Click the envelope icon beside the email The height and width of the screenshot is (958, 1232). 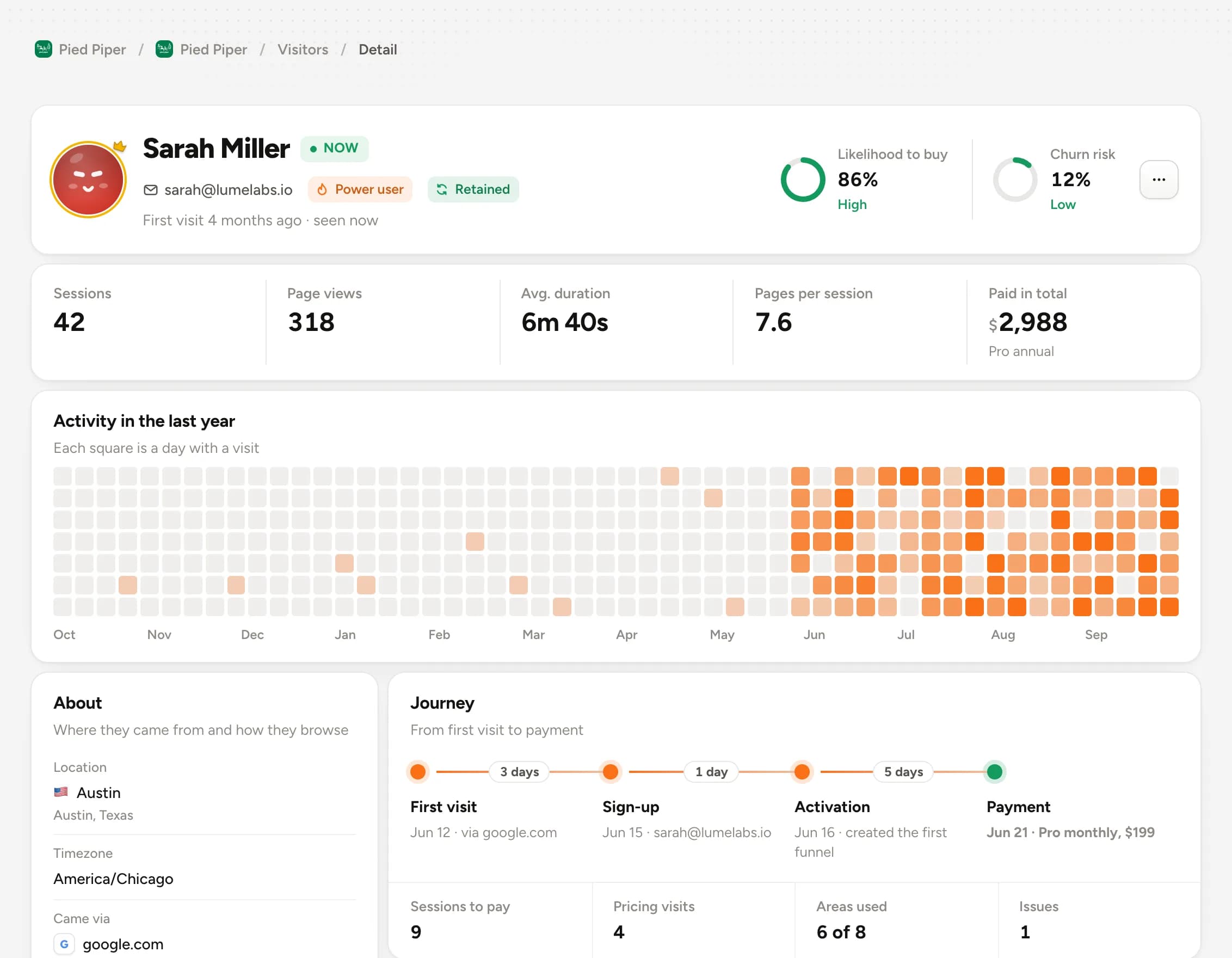(151, 189)
